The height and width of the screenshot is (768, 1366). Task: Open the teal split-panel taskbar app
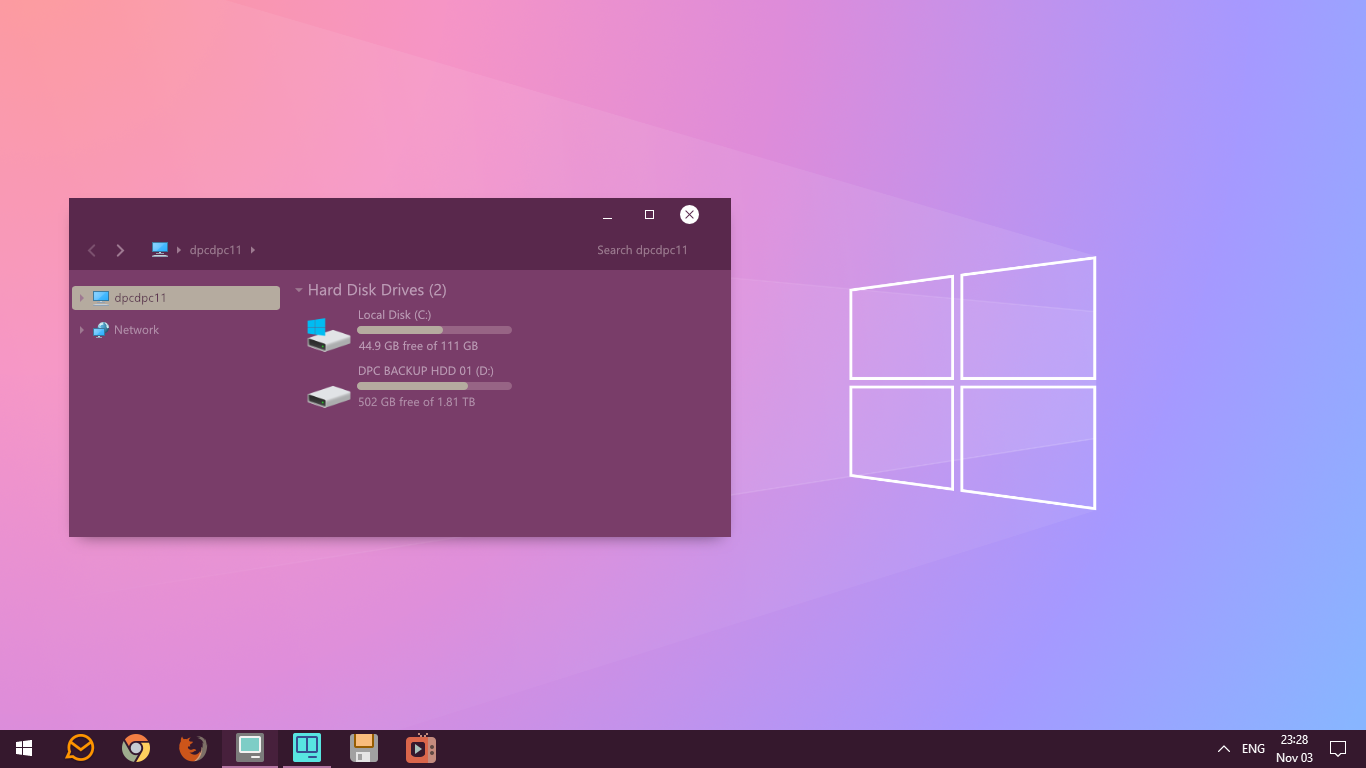pos(307,747)
